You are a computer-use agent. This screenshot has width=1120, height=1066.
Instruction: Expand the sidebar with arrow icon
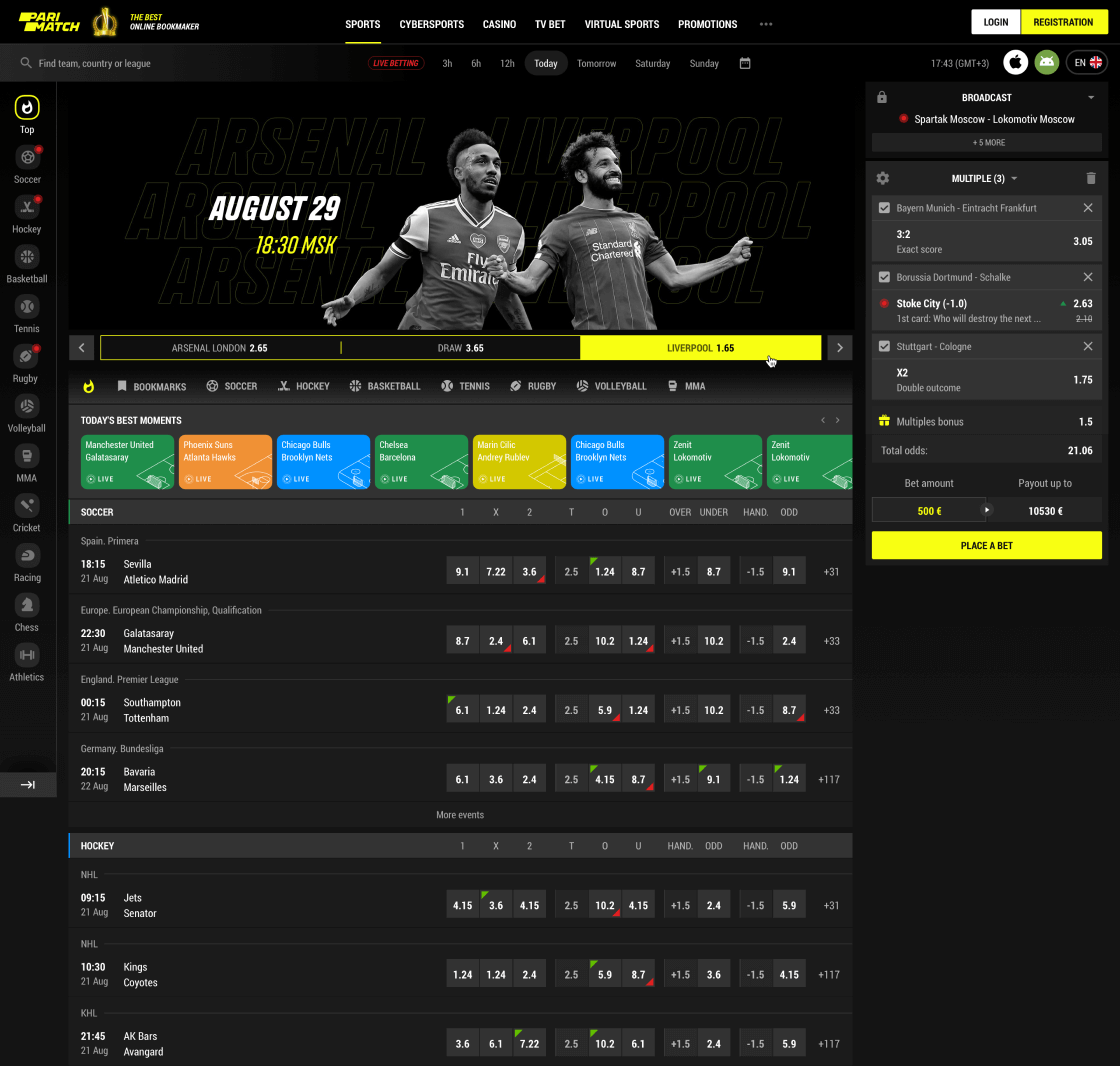pyautogui.click(x=28, y=784)
